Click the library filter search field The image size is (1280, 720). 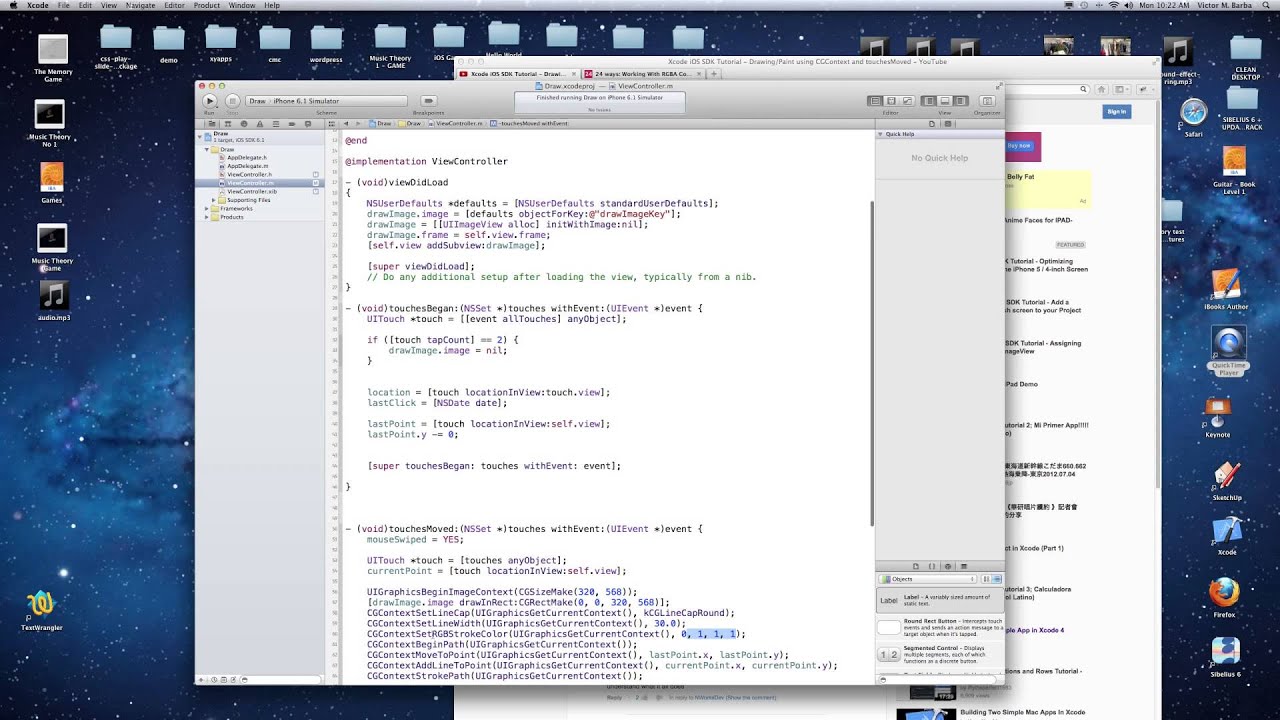[x=937, y=679]
